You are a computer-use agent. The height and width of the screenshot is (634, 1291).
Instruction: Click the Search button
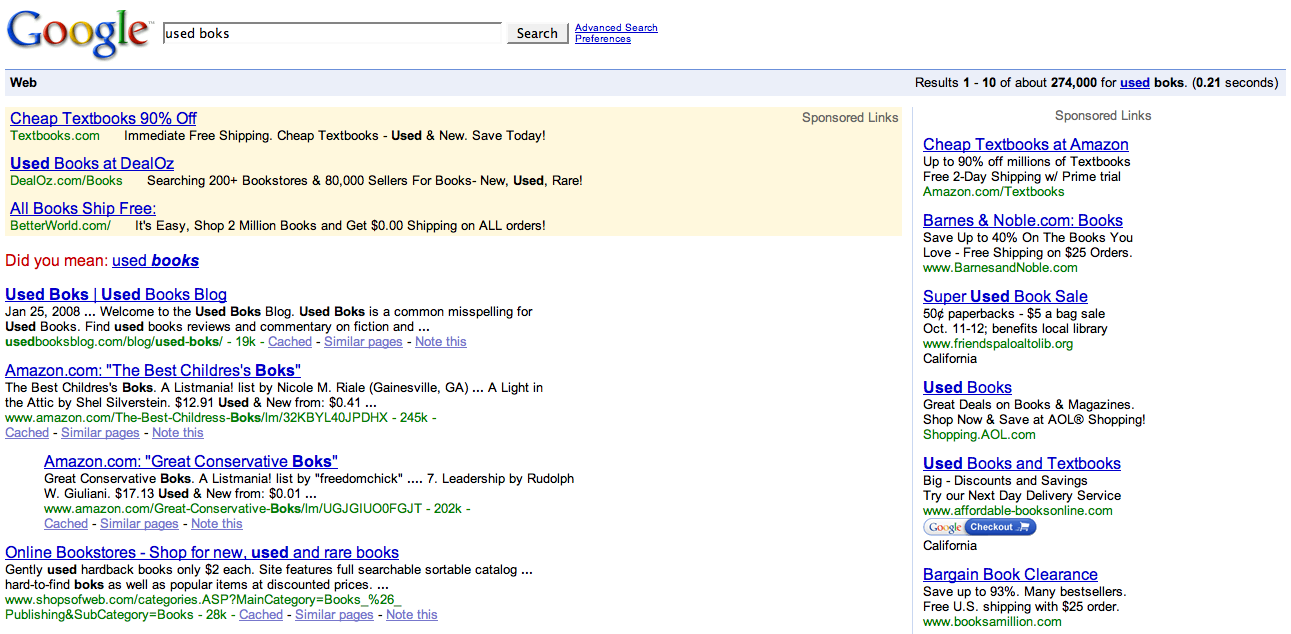[537, 33]
